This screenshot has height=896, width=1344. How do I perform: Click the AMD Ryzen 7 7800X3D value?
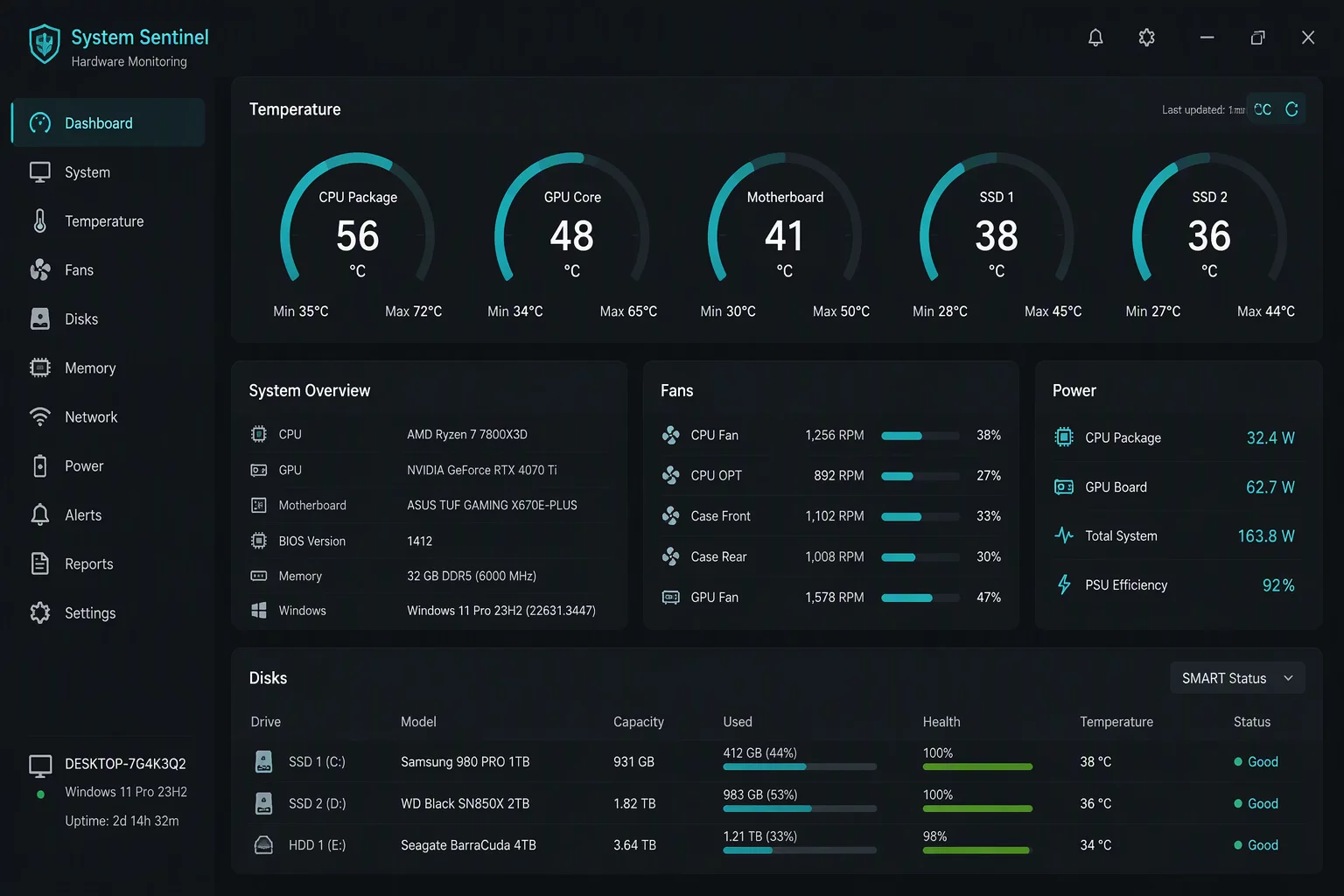[467, 435]
